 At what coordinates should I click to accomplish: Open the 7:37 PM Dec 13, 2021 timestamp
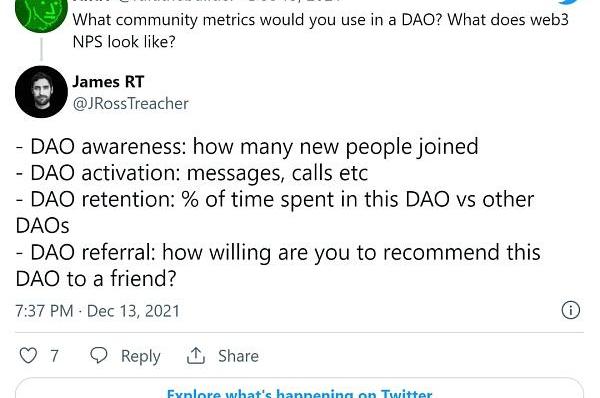pos(98,311)
